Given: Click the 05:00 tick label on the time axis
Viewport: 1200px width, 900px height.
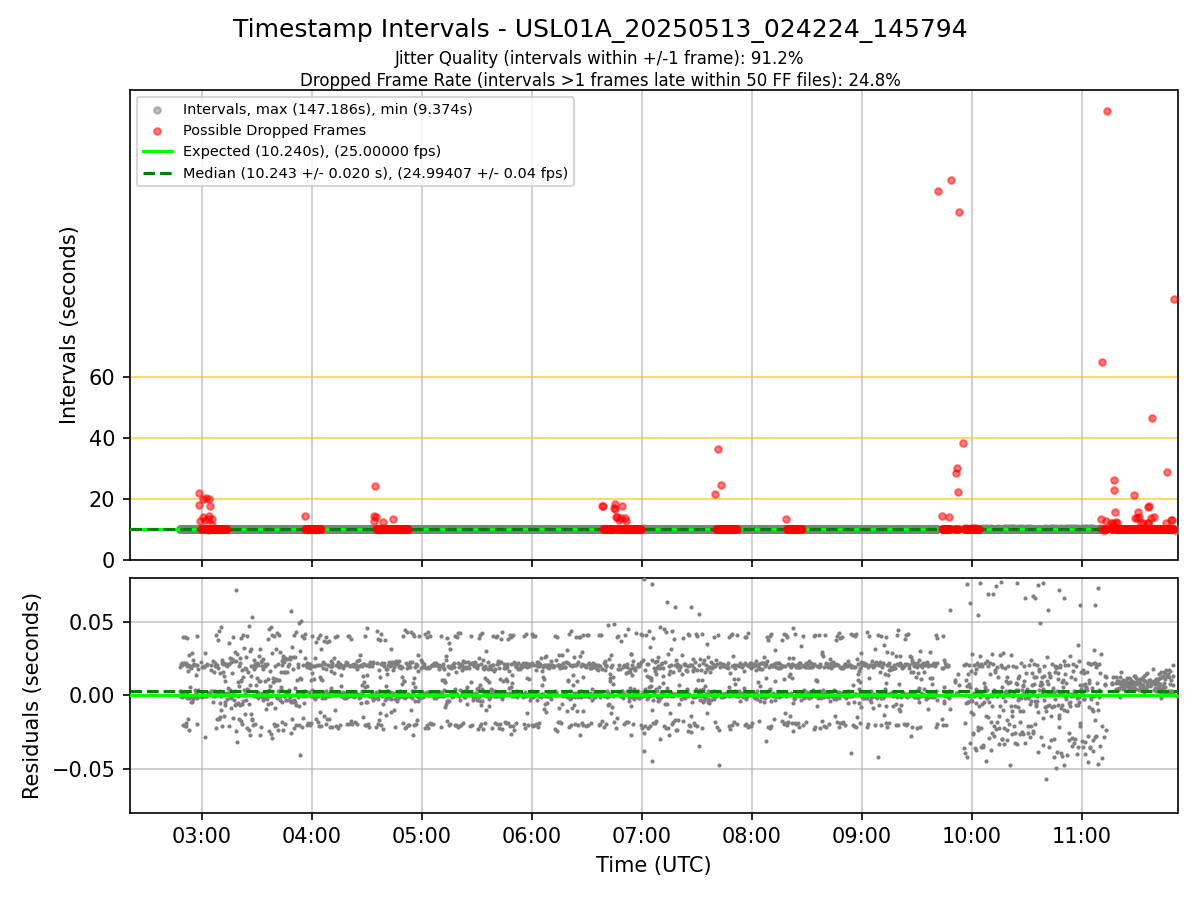Looking at the screenshot, I should tap(422, 834).
